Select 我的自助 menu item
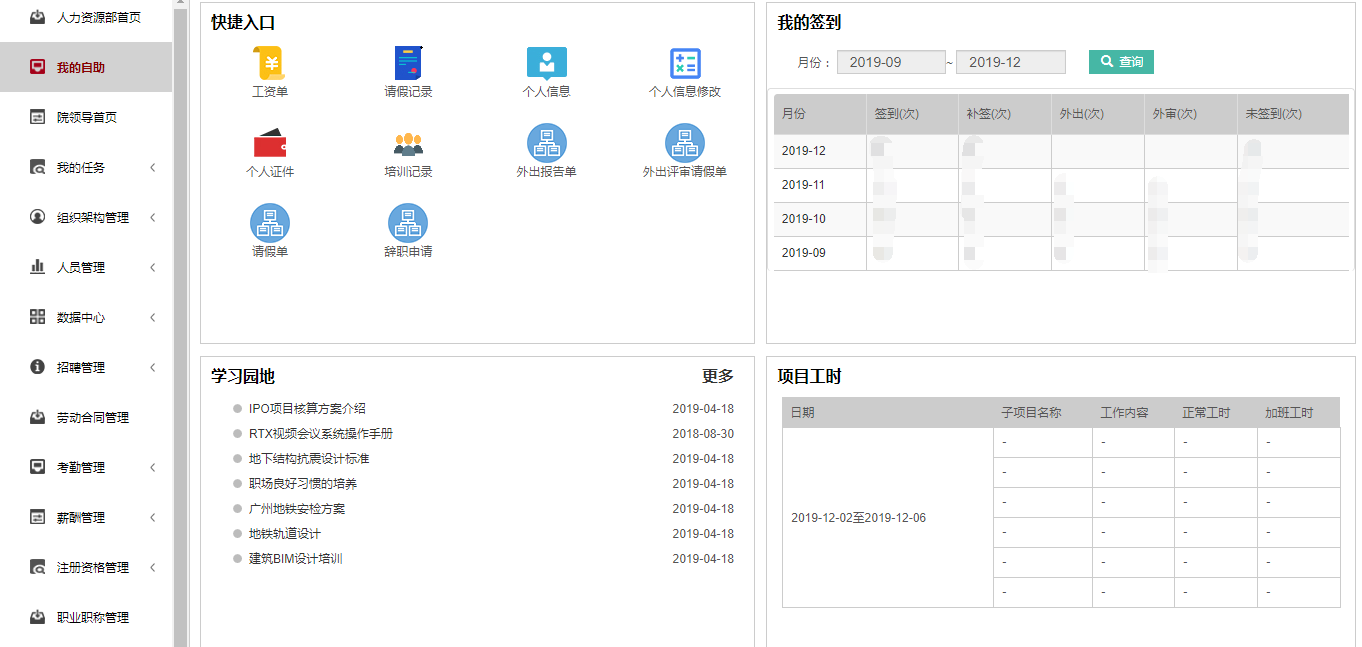Image resolution: width=1362 pixels, height=647 pixels. [x=86, y=67]
